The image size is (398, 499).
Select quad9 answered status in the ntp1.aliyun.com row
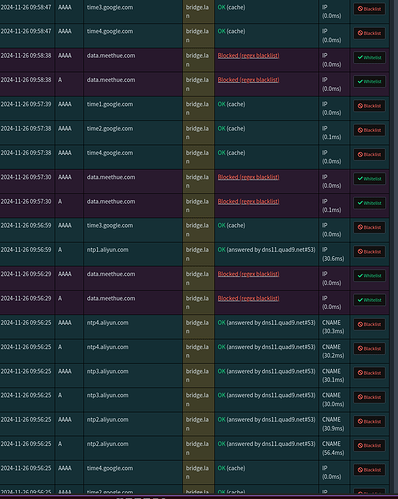click(x=266, y=250)
